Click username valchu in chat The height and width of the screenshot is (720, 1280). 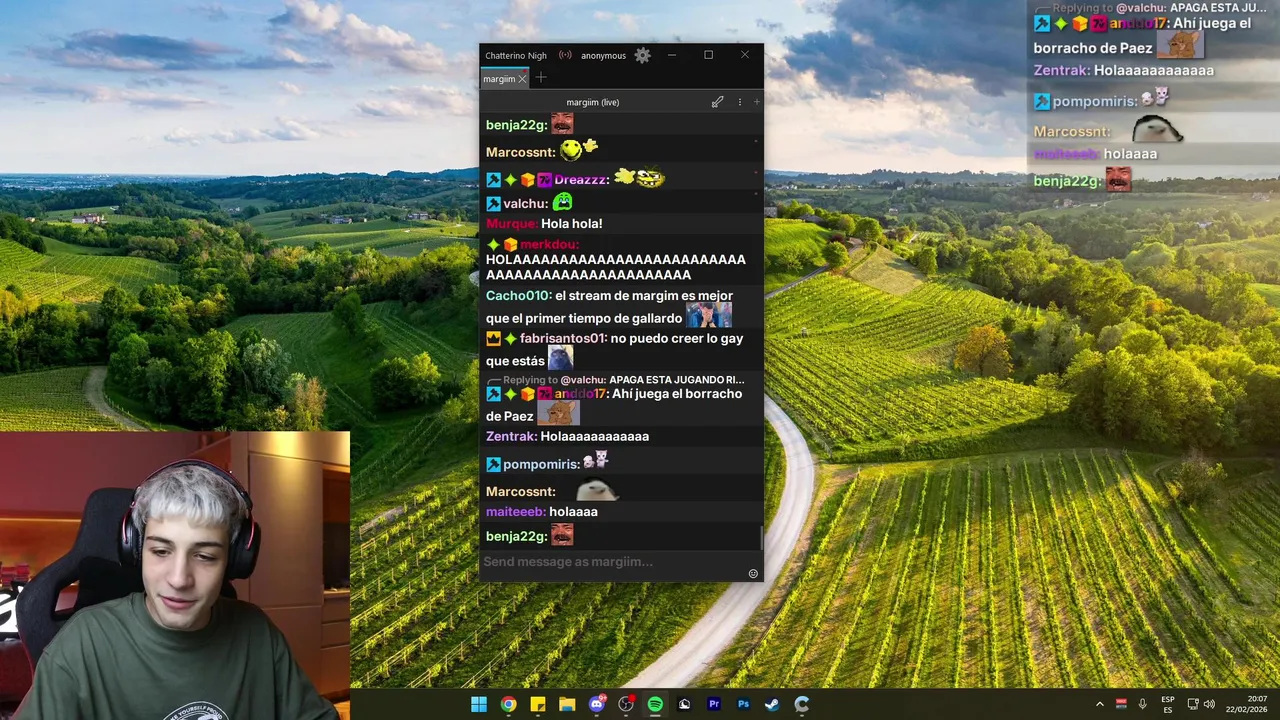(525, 204)
